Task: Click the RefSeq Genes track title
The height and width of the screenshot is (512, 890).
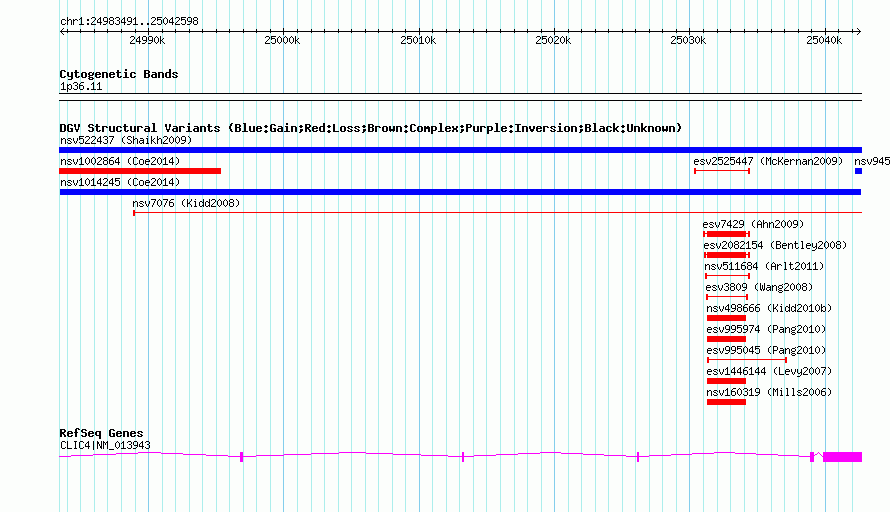Action: tap(101, 433)
